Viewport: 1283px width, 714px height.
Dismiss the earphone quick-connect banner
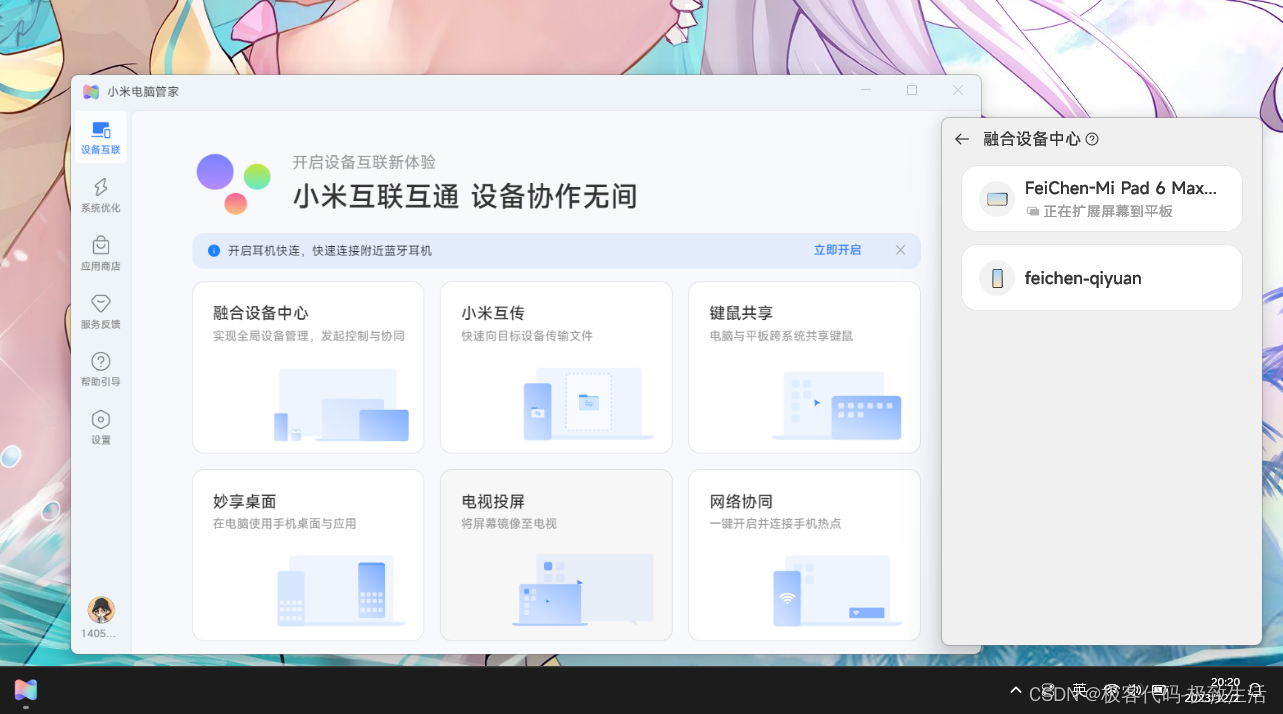pyautogui.click(x=900, y=250)
